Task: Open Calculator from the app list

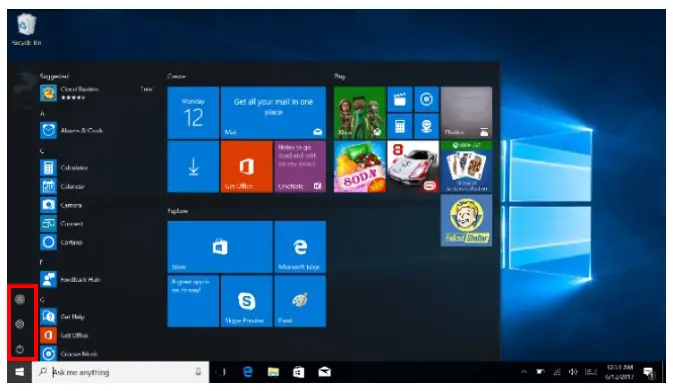Action: [x=64, y=167]
